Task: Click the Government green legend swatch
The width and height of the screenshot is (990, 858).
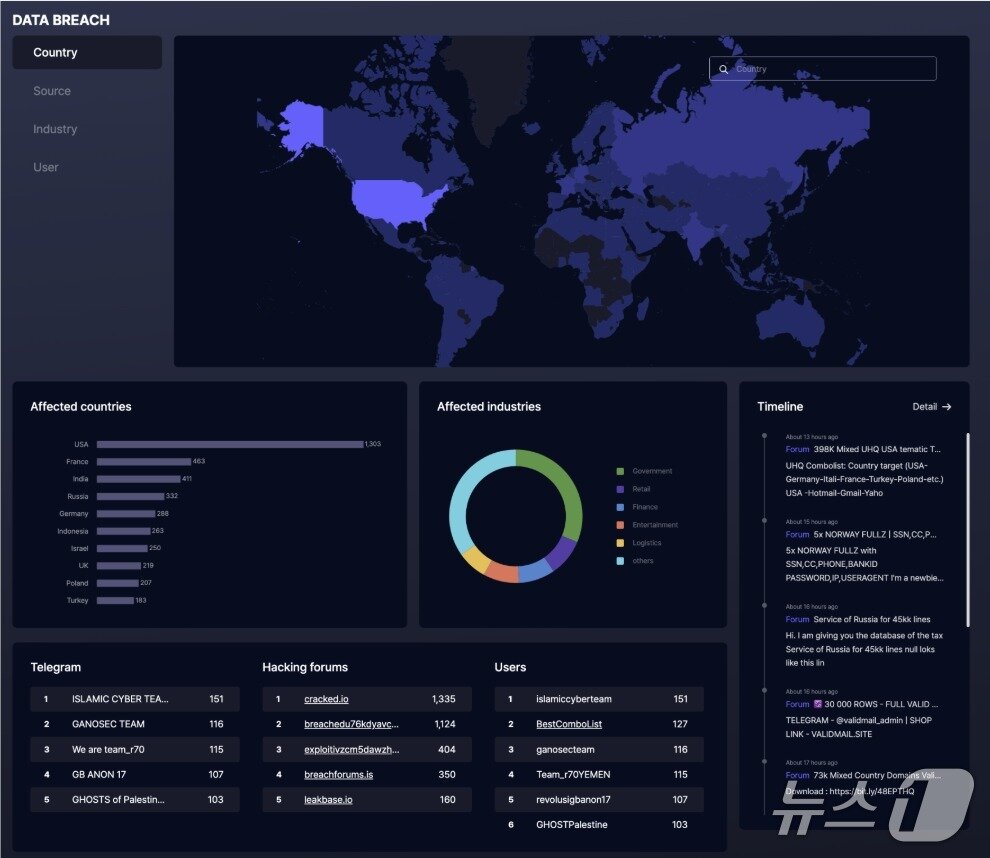Action: (620, 471)
